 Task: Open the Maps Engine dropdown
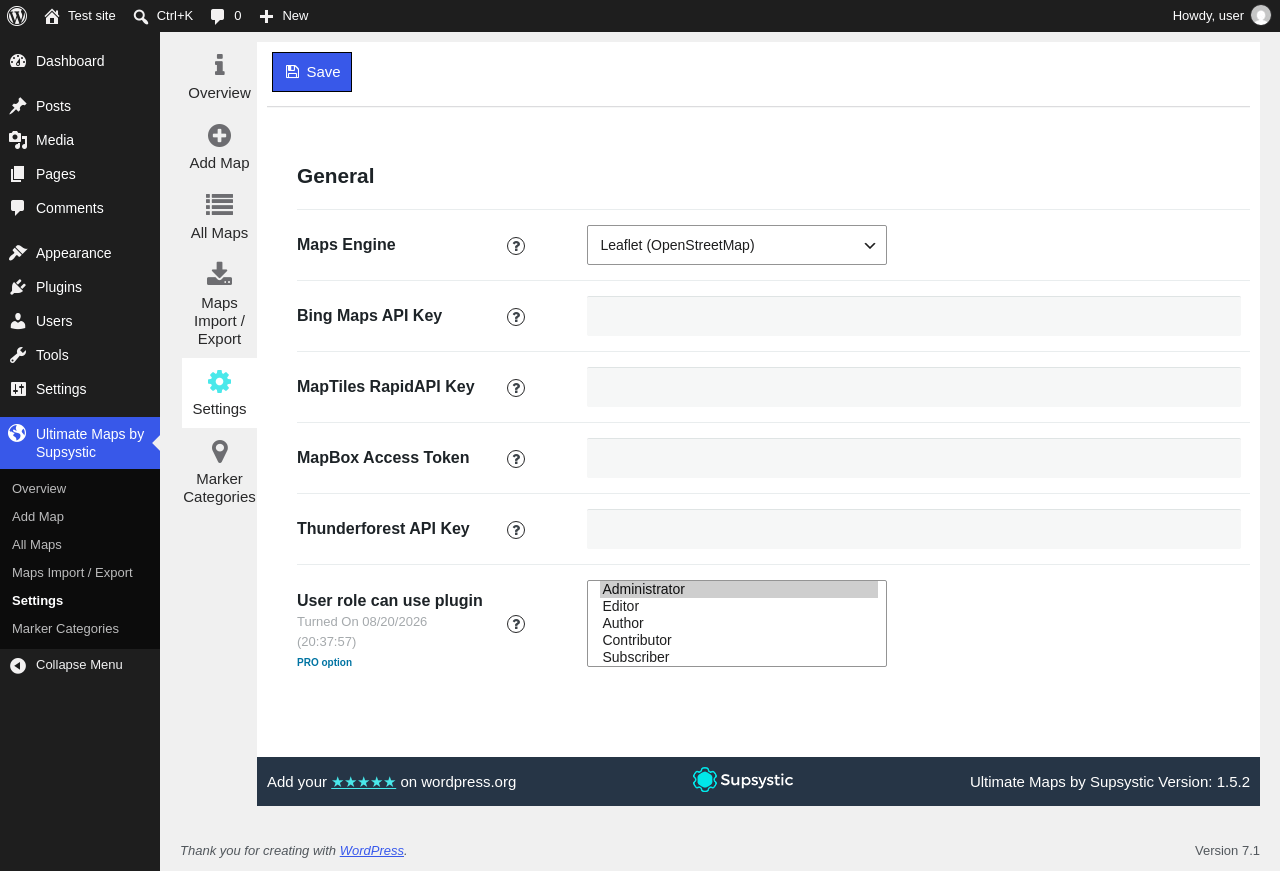(737, 245)
